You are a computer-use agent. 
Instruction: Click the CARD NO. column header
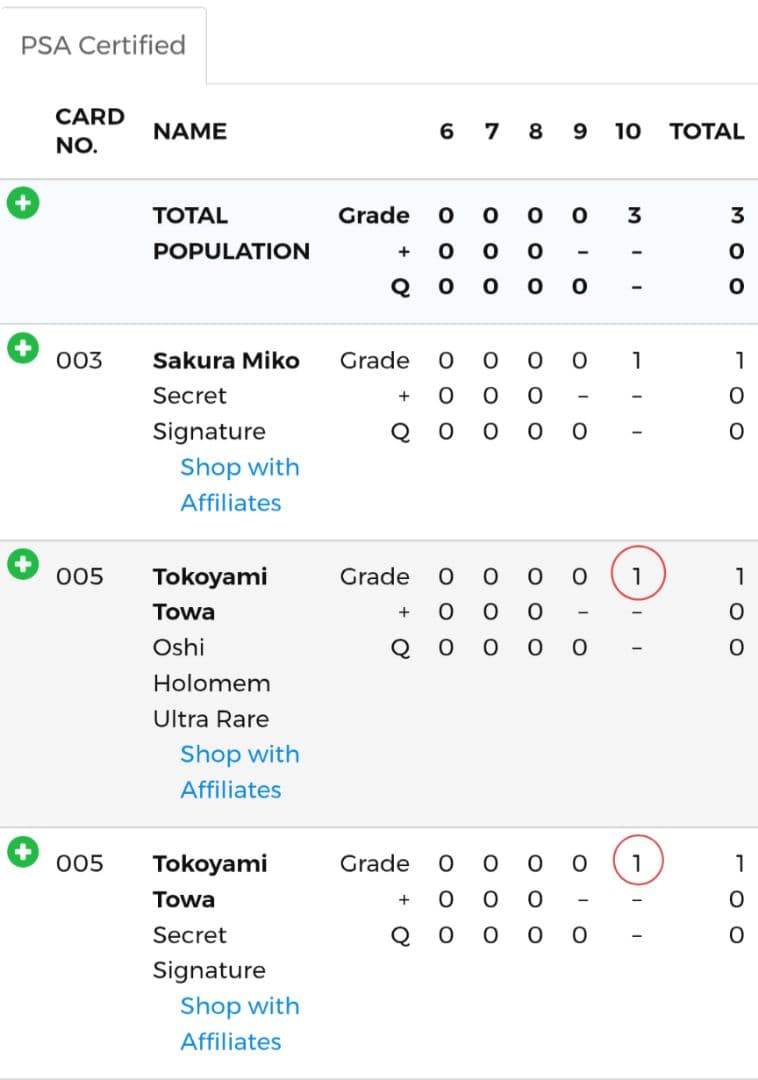(x=90, y=131)
